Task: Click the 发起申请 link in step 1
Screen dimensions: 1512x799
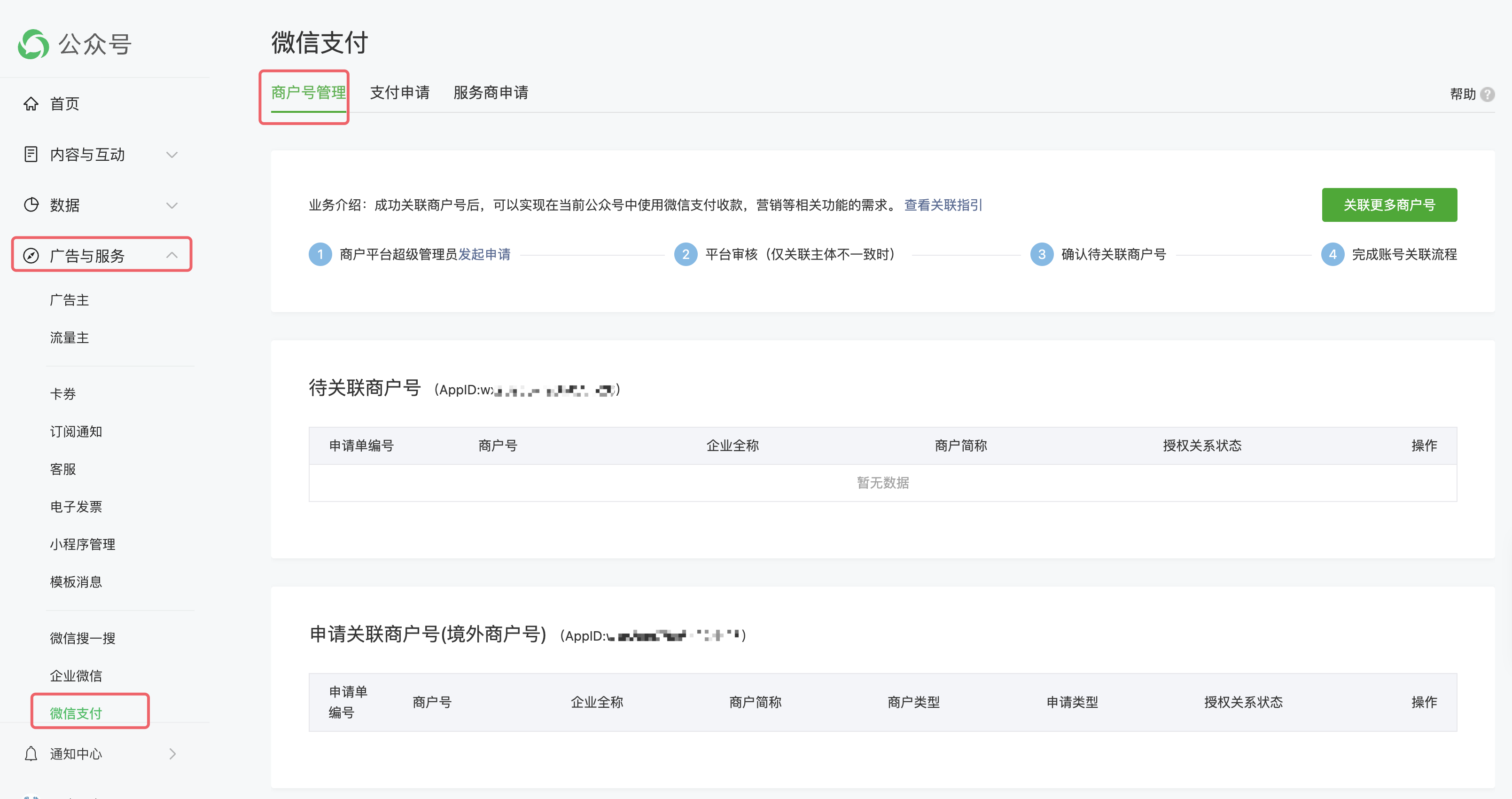Action: point(484,254)
